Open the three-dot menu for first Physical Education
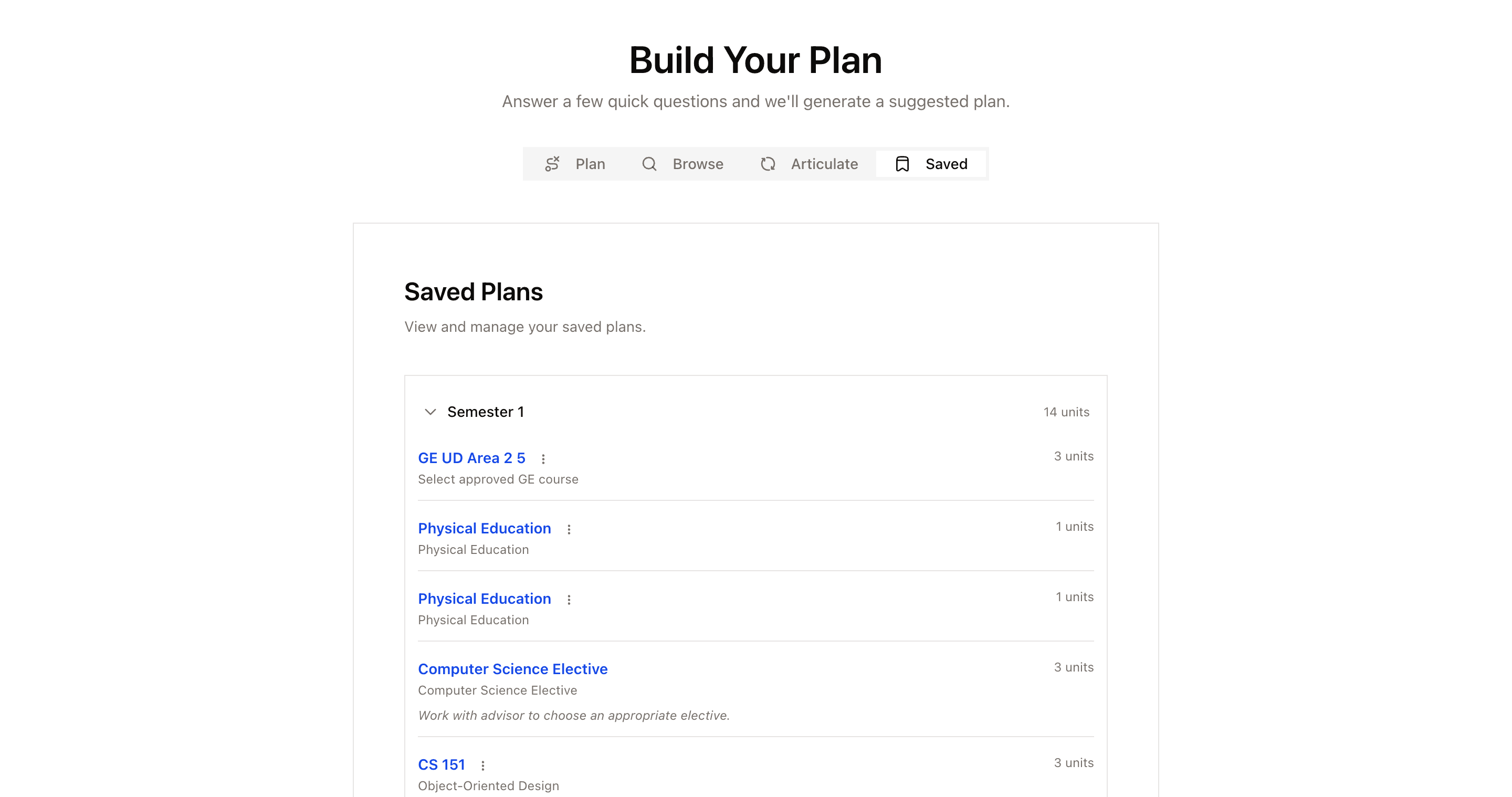Viewport: 1512px width, 797px height. (x=569, y=529)
